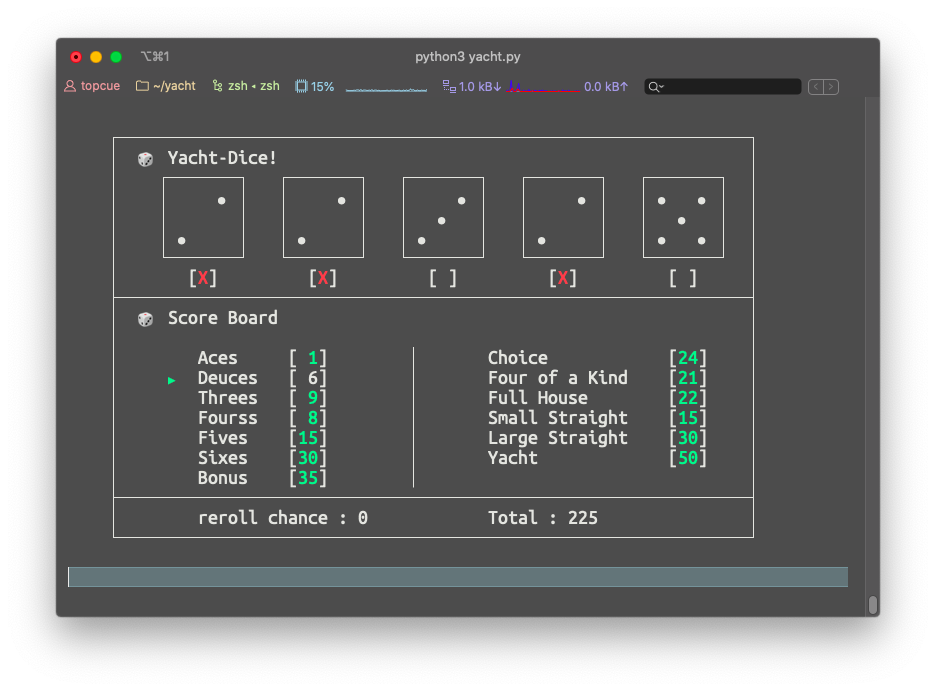Toggle hold marker under the second die

323,278
